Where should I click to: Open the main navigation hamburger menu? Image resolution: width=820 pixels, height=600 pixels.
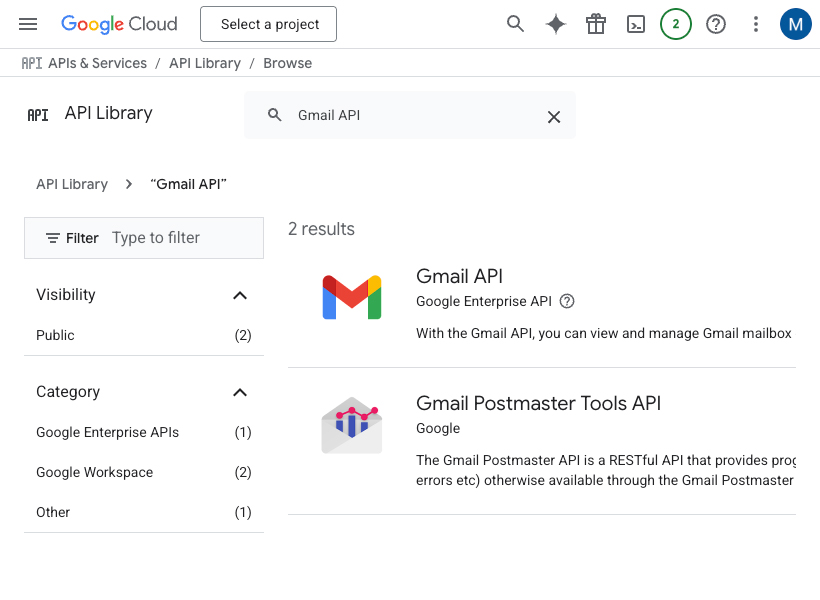[28, 24]
